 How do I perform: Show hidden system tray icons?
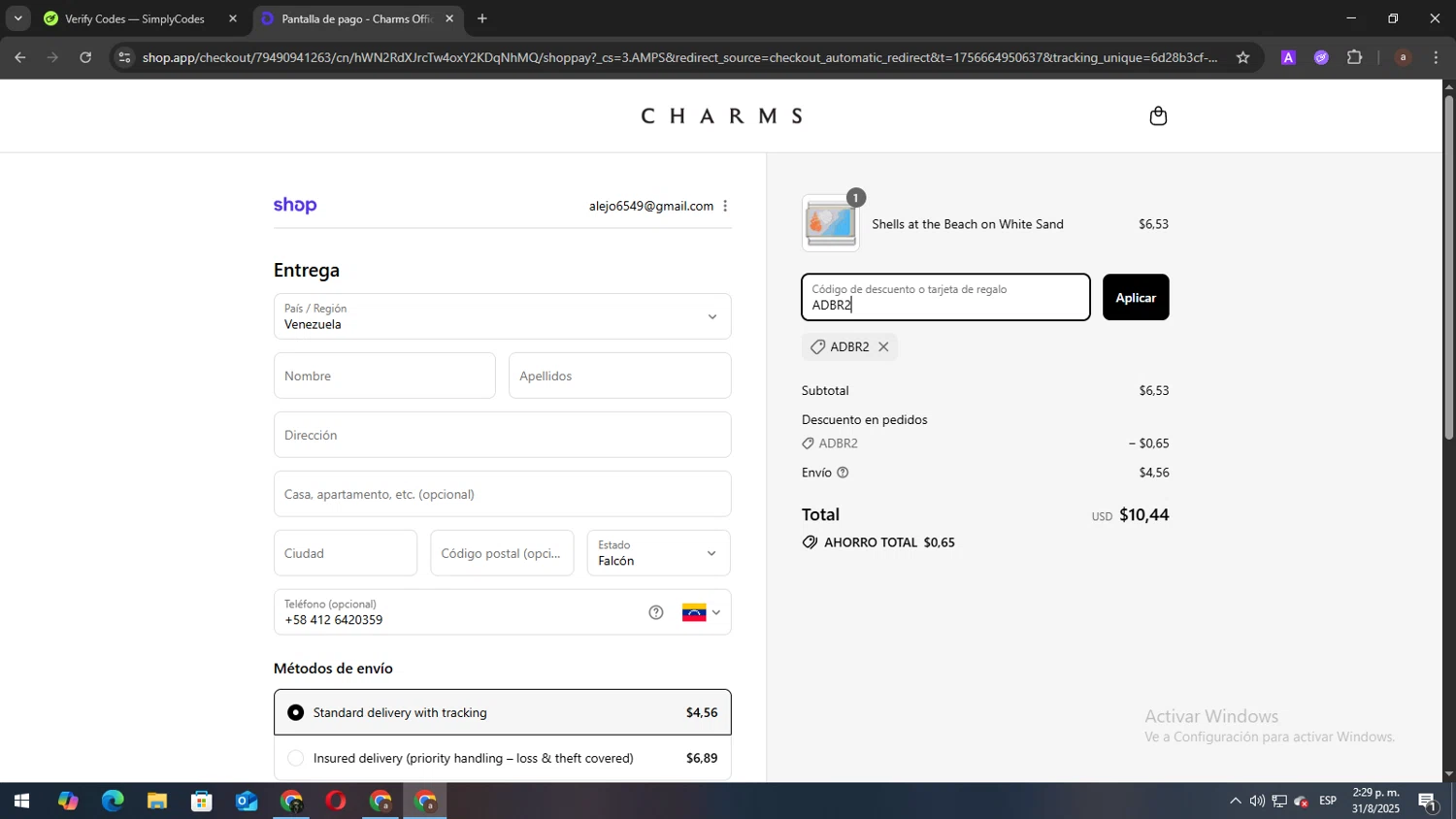point(1235,802)
